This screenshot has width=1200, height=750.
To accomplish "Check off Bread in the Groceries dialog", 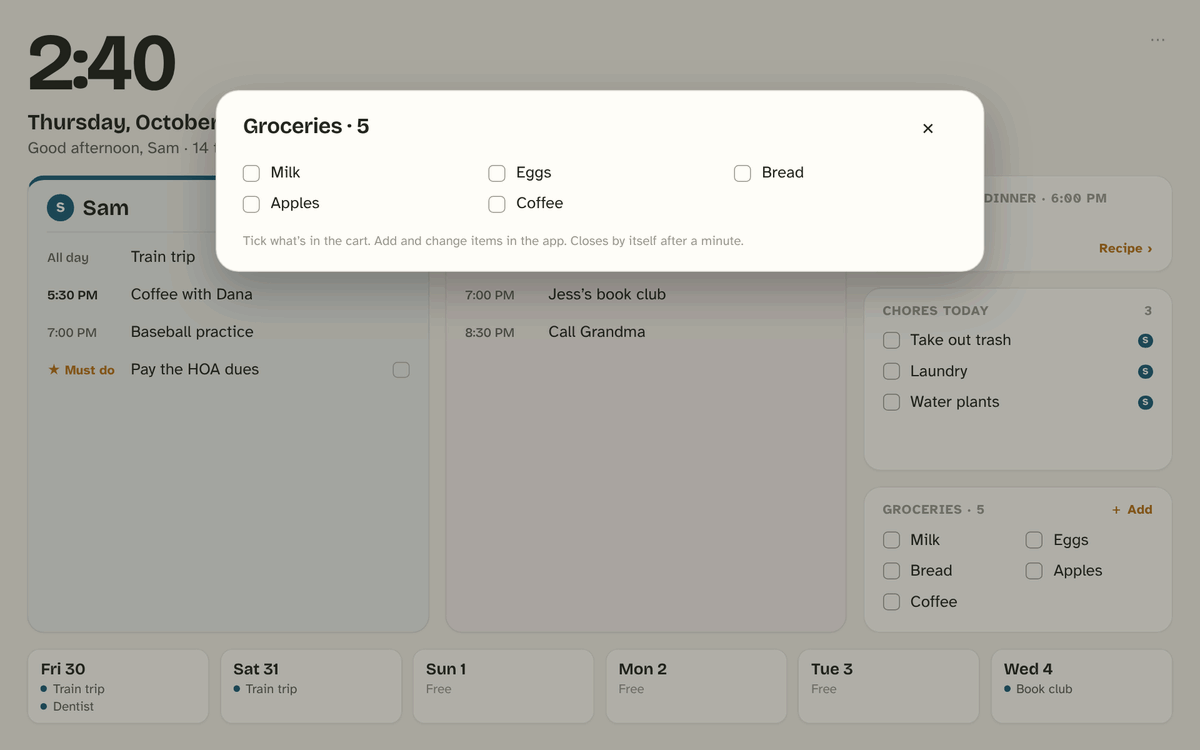I will 742,173.
